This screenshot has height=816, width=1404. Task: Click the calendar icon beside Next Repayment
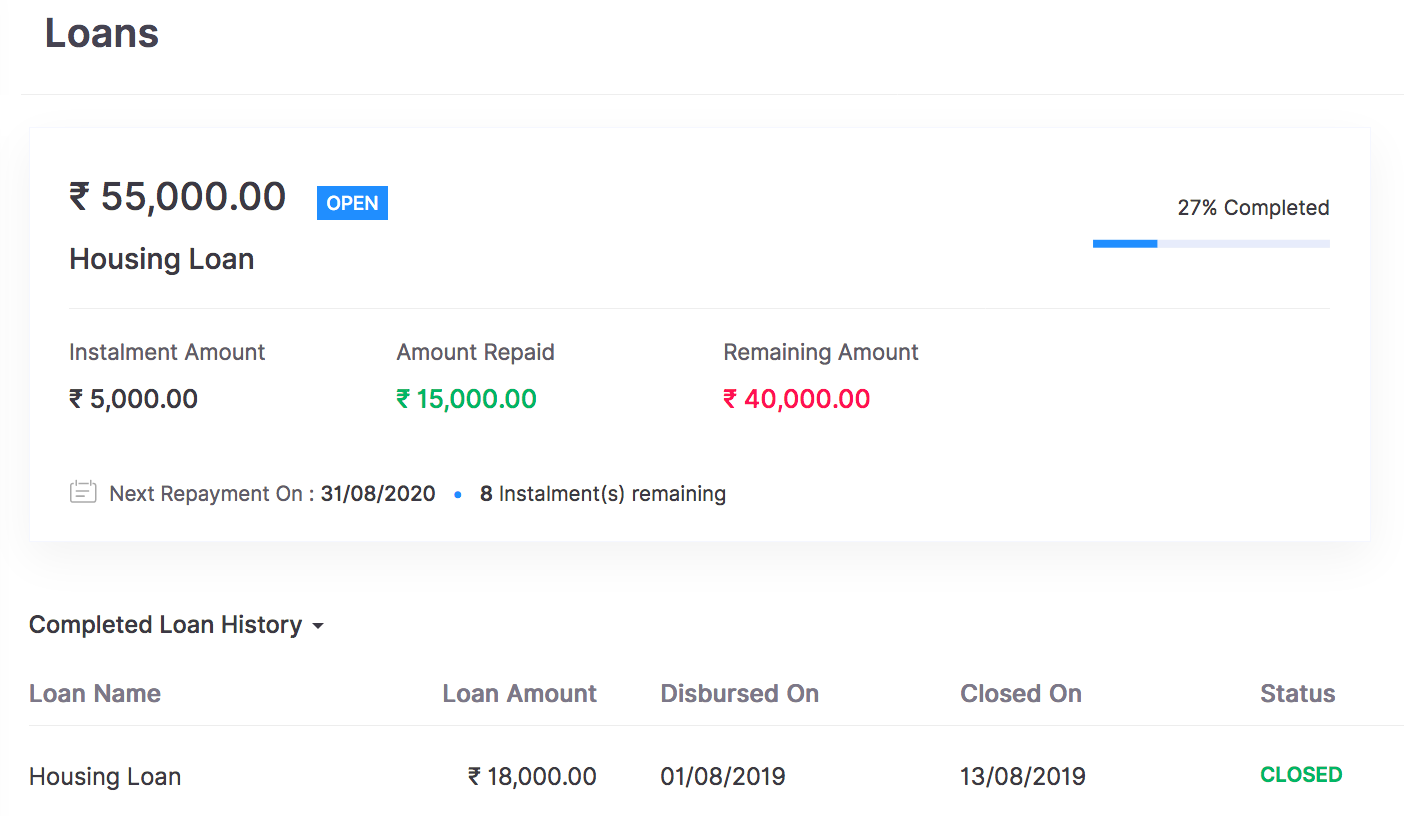point(83,492)
